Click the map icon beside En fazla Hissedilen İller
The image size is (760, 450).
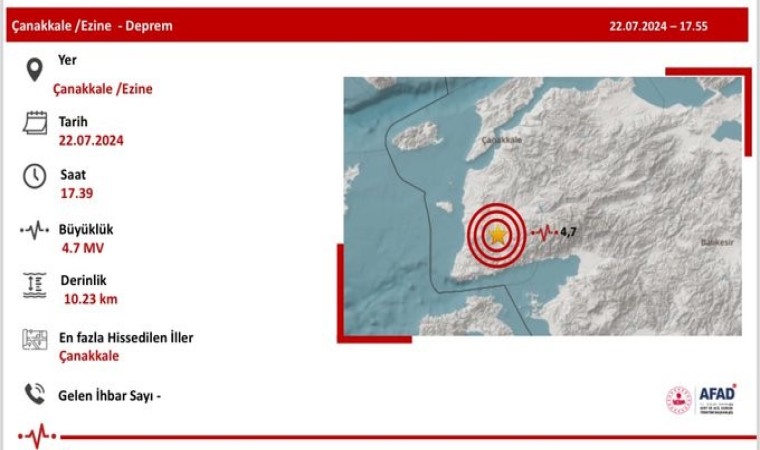(x=34, y=340)
